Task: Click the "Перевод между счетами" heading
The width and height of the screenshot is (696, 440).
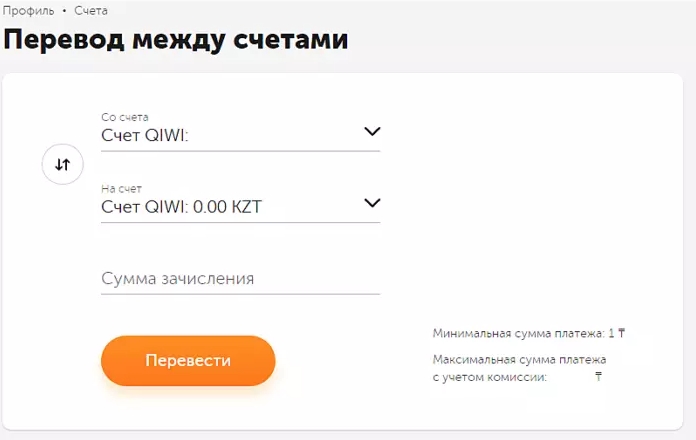Action: [x=176, y=40]
